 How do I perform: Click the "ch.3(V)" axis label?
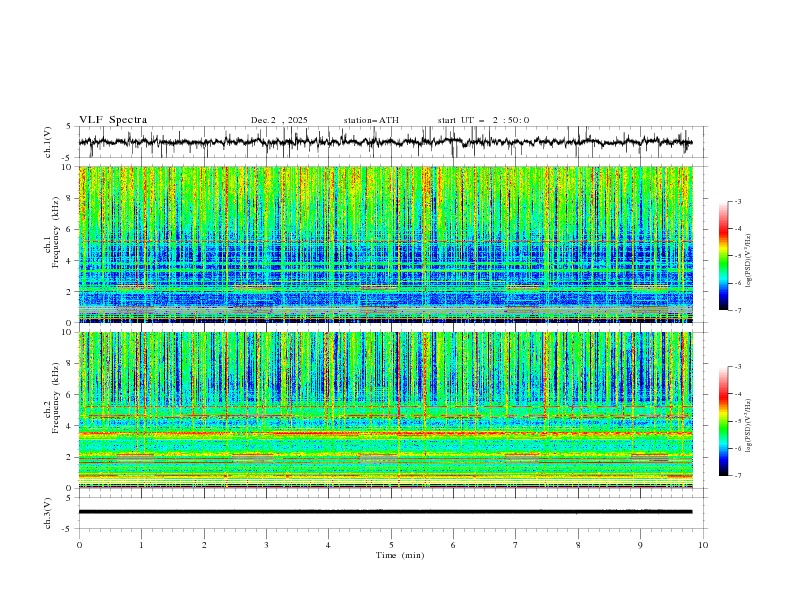tap(48, 511)
